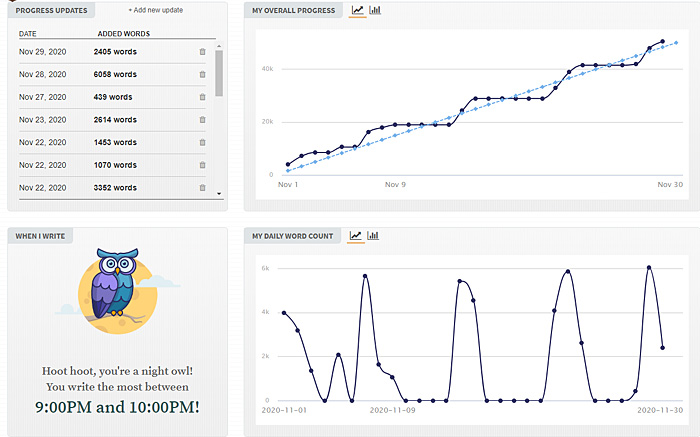This screenshot has height=437, width=700.
Task: Trash the 1453 words update
Action: [x=202, y=143]
